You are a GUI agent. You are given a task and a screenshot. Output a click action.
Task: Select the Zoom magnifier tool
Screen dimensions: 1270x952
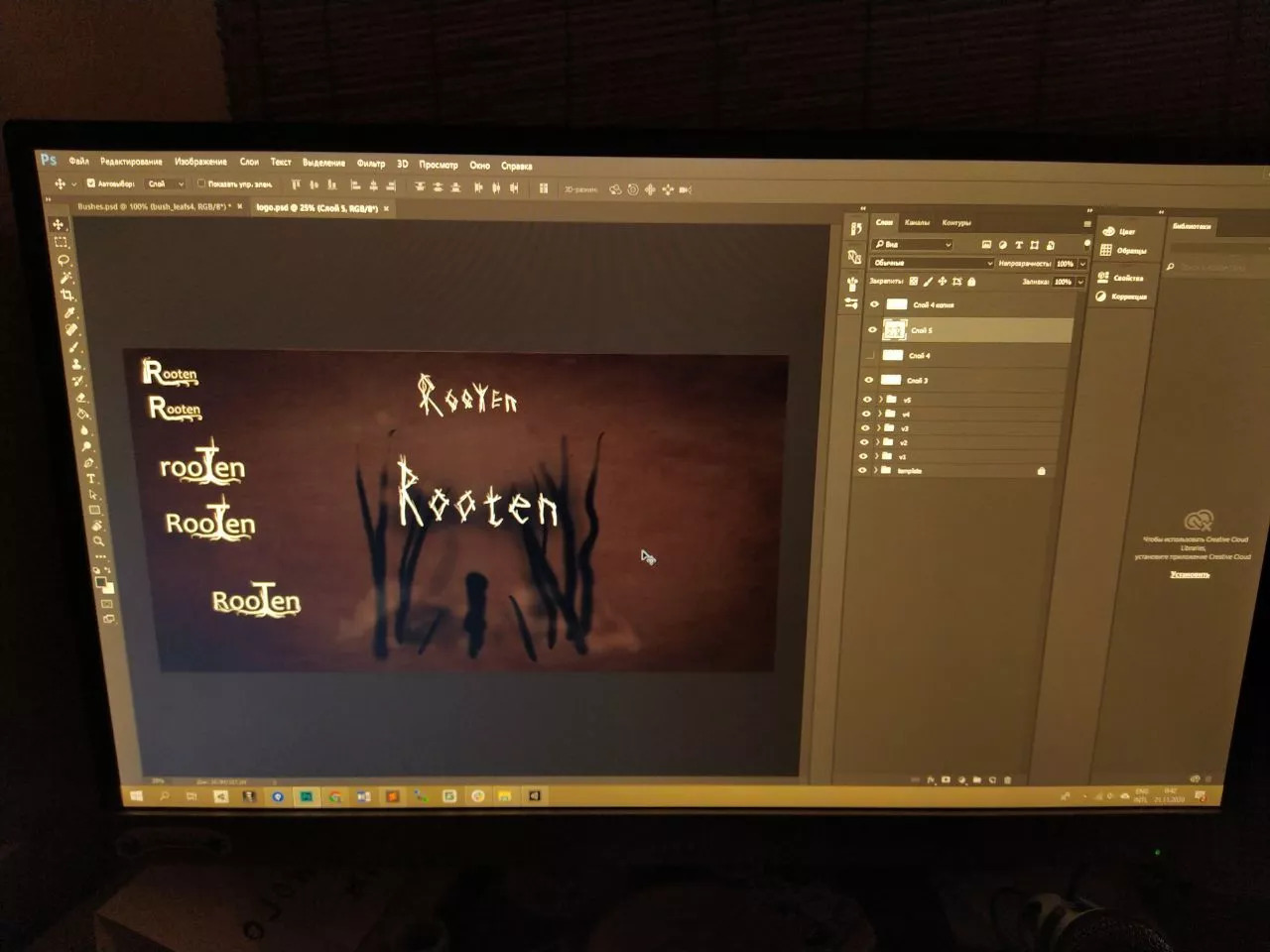pos(98,540)
